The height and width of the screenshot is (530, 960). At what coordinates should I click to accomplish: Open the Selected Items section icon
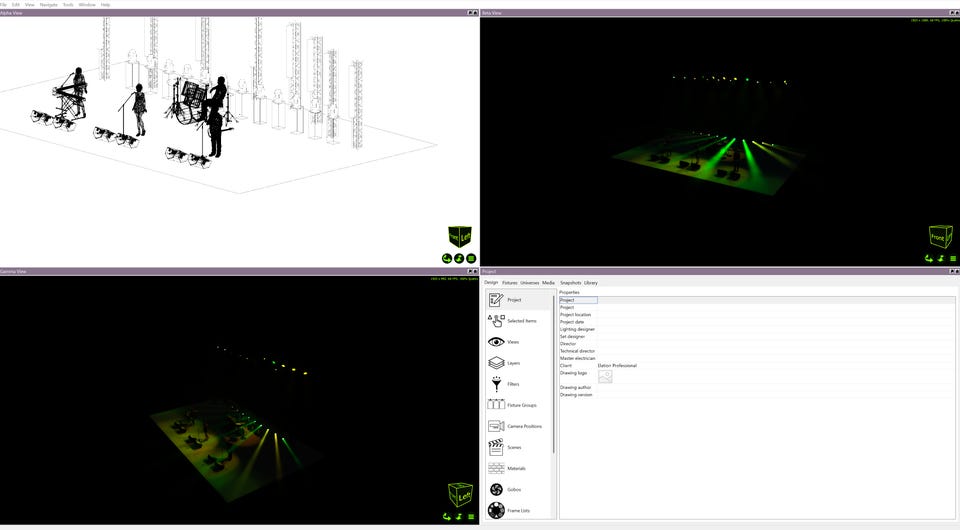[x=496, y=321]
